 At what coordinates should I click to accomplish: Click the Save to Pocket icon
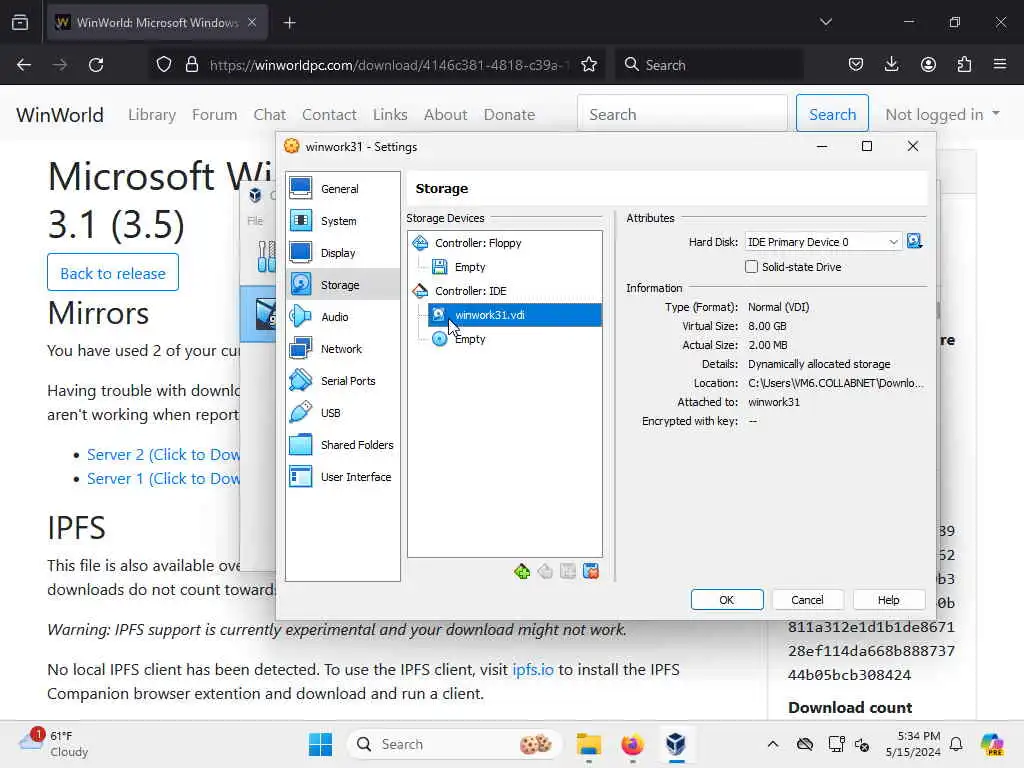pyautogui.click(x=856, y=64)
